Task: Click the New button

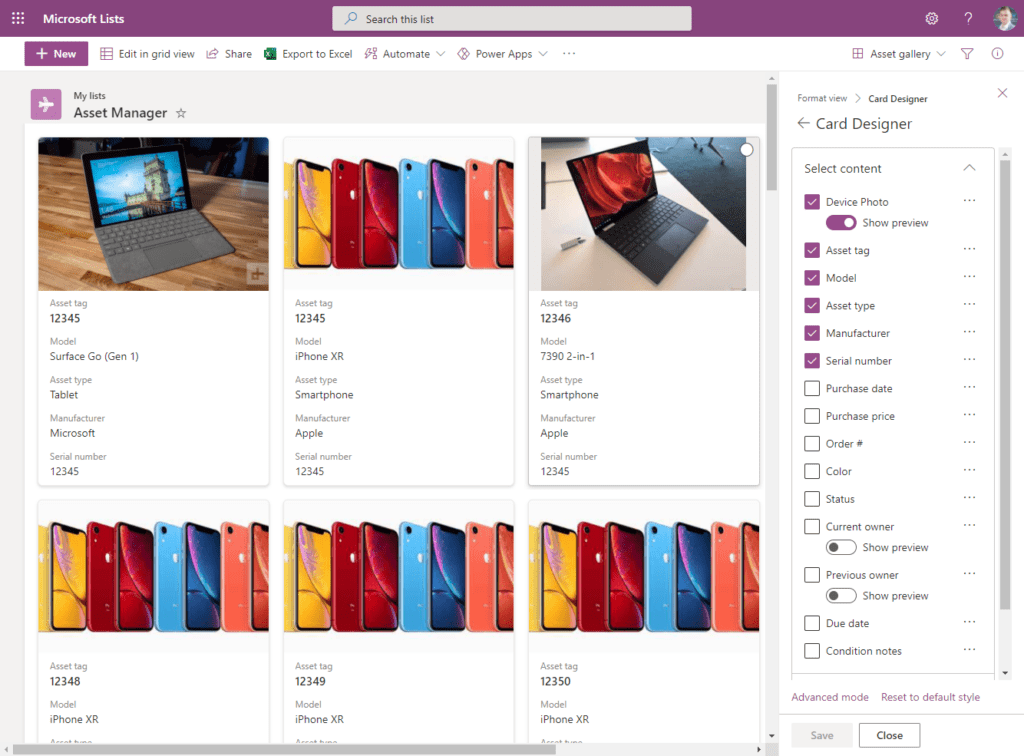Action: [56, 54]
